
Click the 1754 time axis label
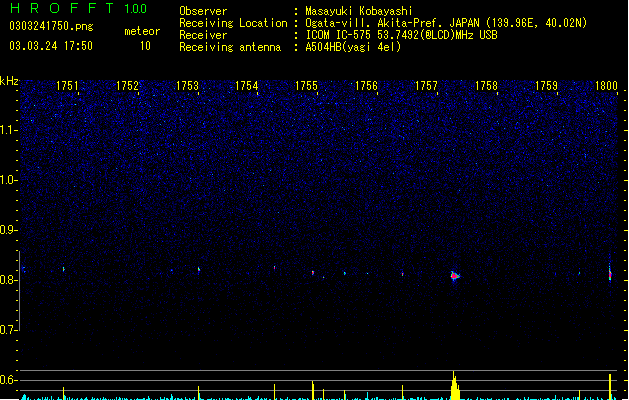[x=246, y=86]
